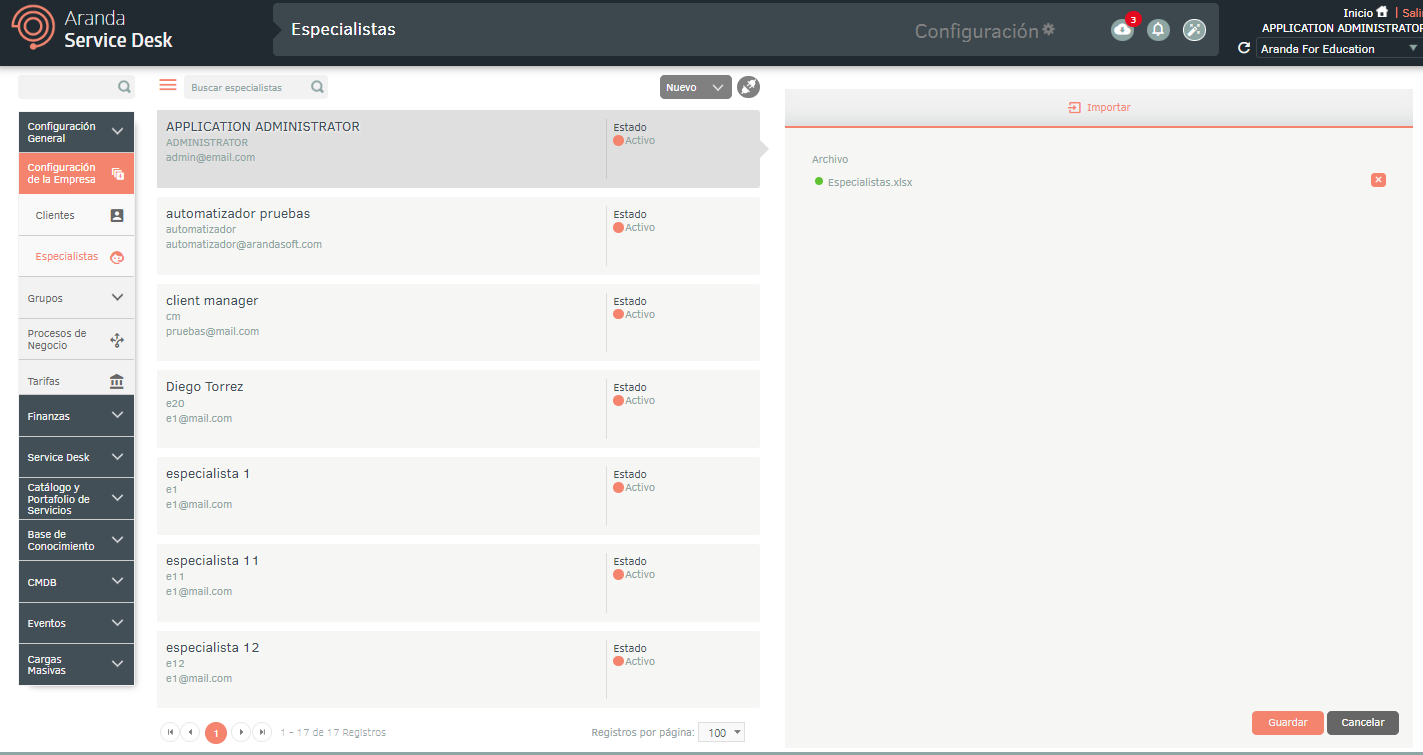Select the automatizador pruebas specialist card
Image resolution: width=1423 pixels, height=755 pixels.
[x=458, y=236]
